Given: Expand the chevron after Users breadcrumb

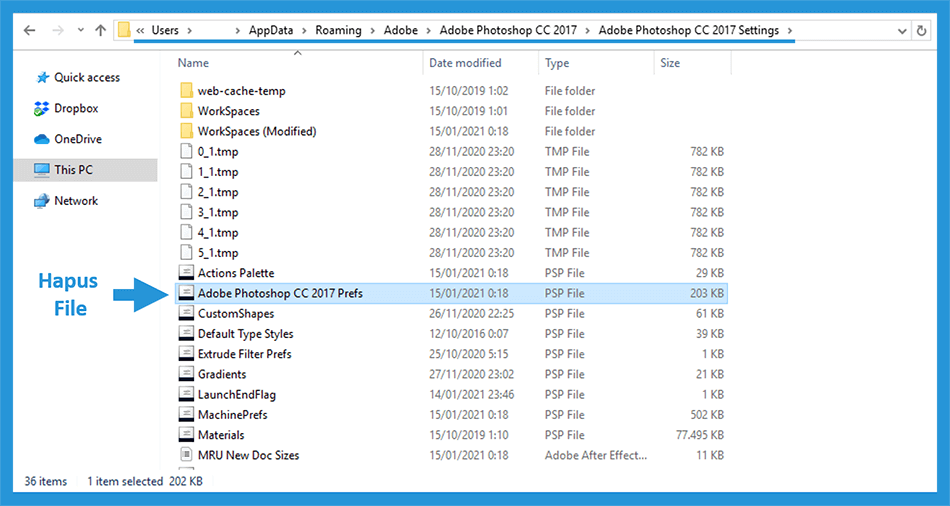Looking at the screenshot, I should pyautogui.click(x=189, y=30).
